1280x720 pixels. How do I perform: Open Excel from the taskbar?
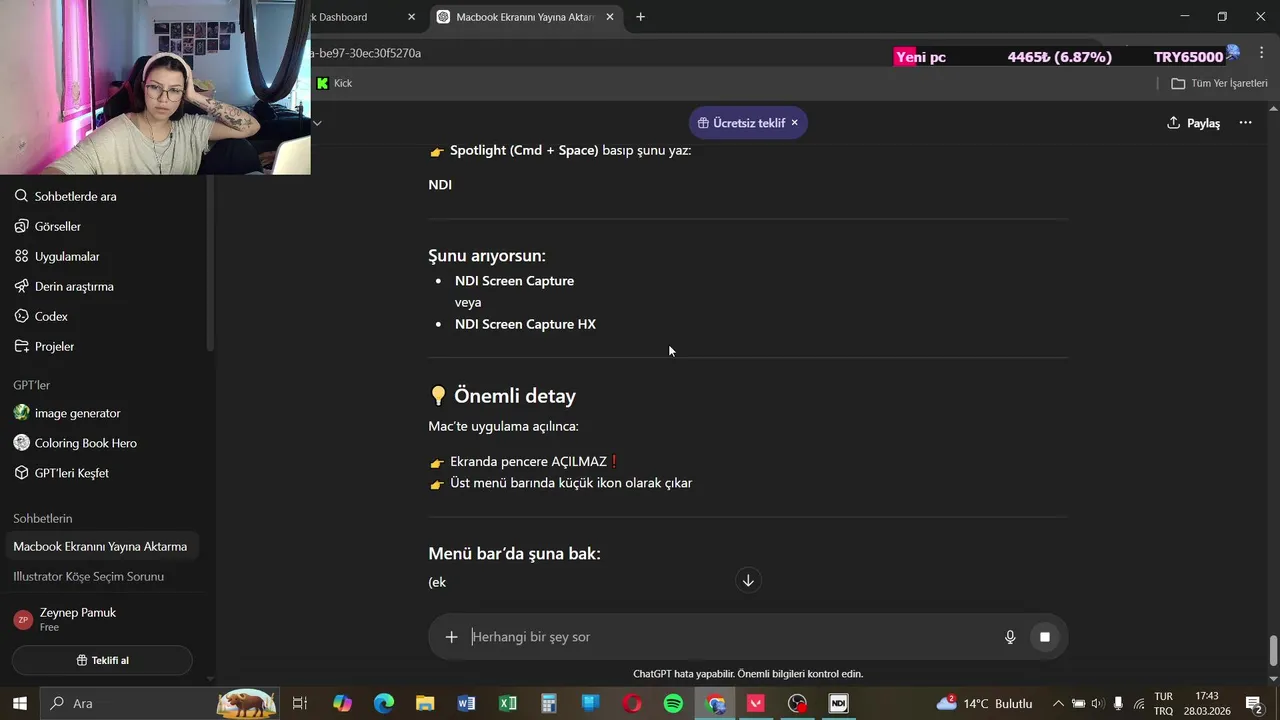pos(507,703)
